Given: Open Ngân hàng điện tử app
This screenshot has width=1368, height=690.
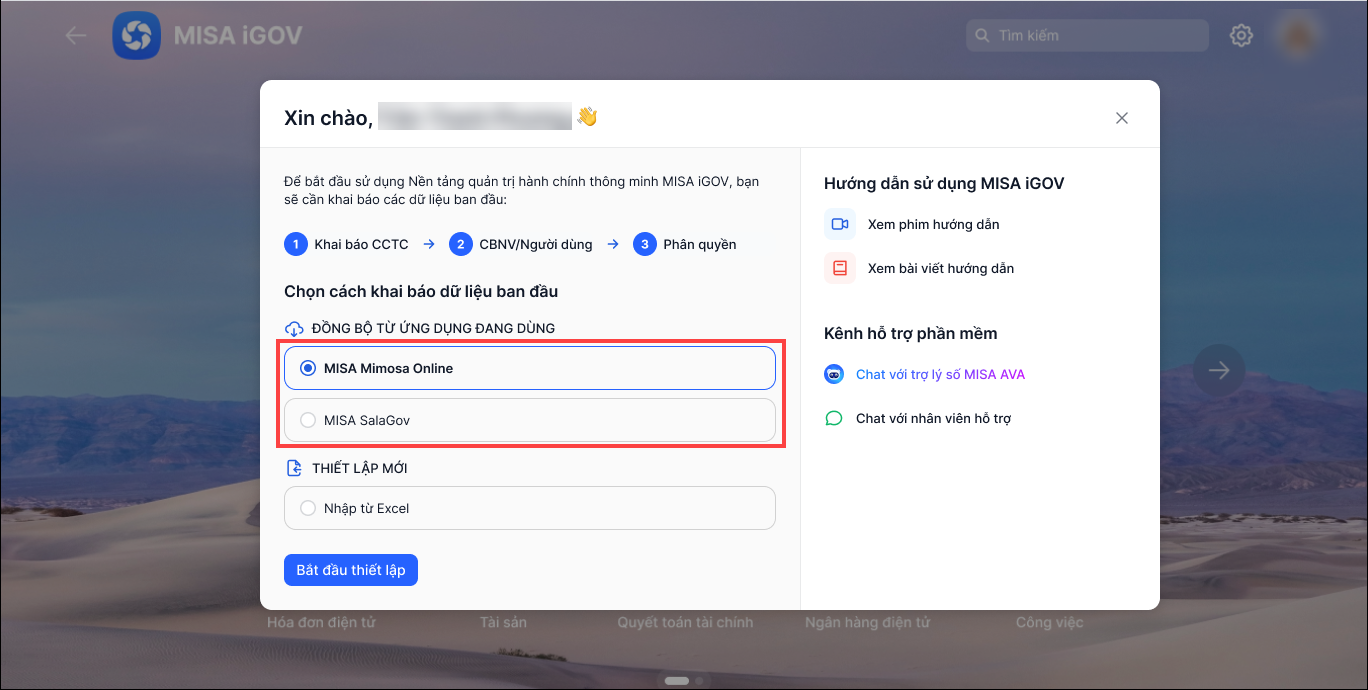Looking at the screenshot, I should (867, 622).
